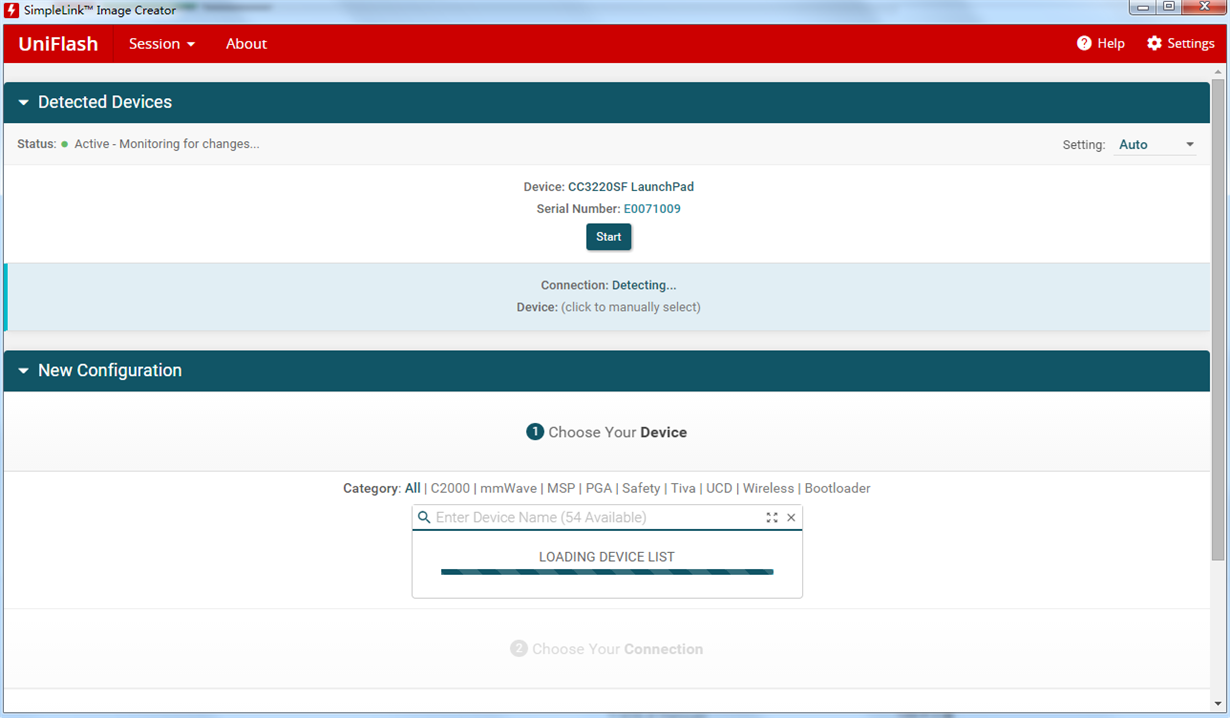Viewport: 1230px width, 718px height.
Task: Open Settings via the gear icon
Action: click(x=1154, y=43)
